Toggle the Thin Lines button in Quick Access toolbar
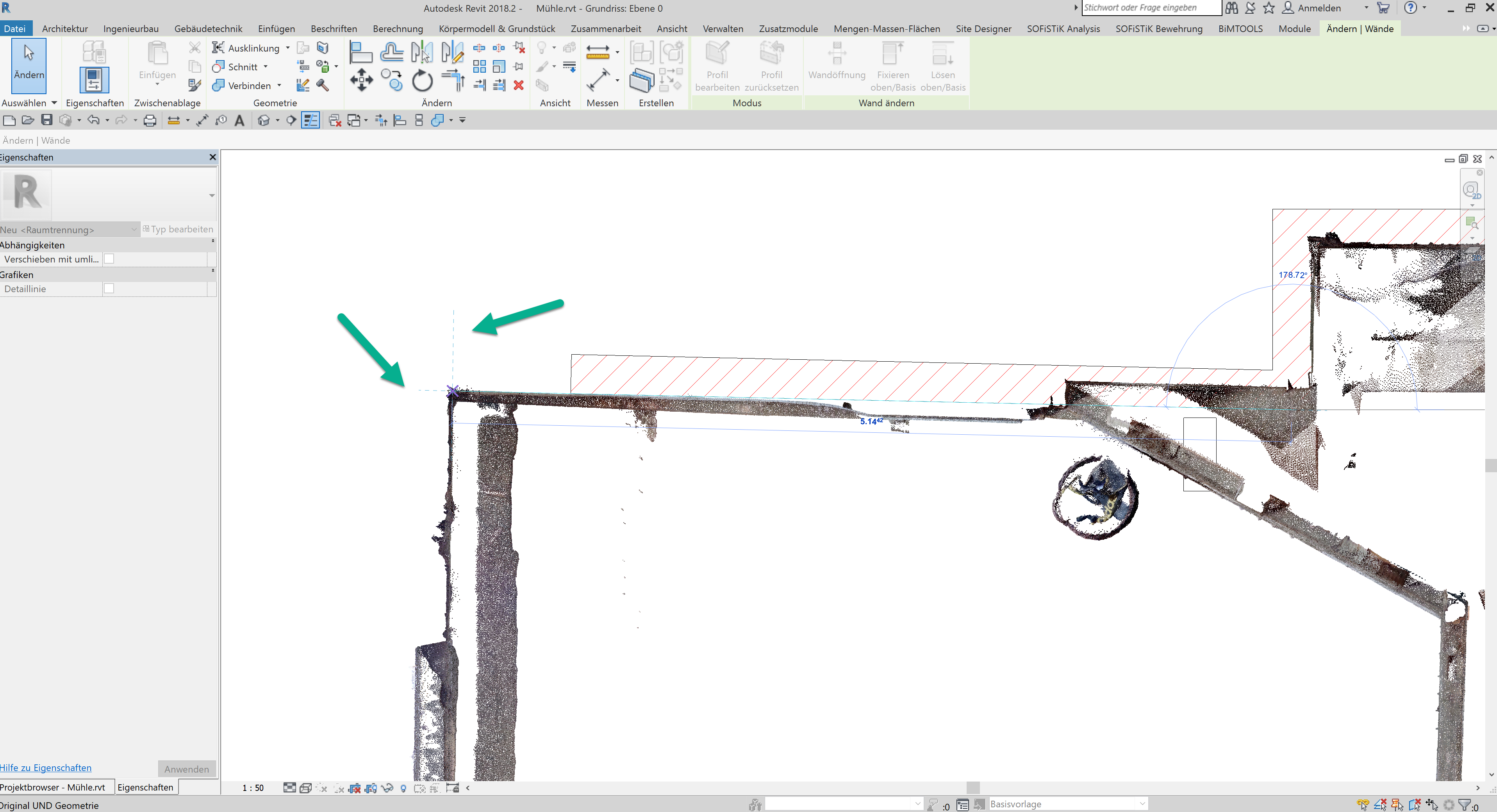1497x812 pixels. coord(310,120)
